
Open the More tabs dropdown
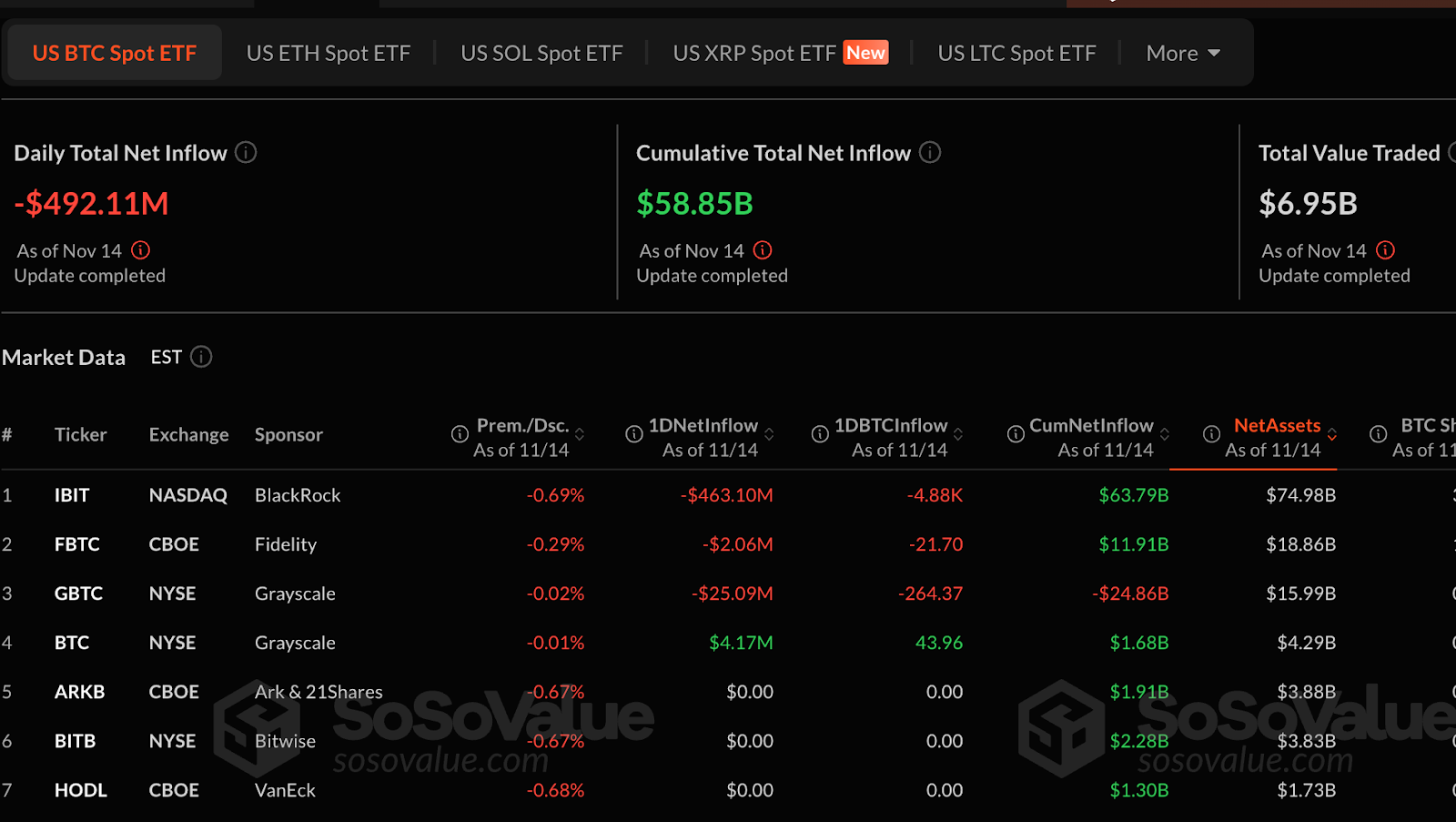coord(1183,54)
